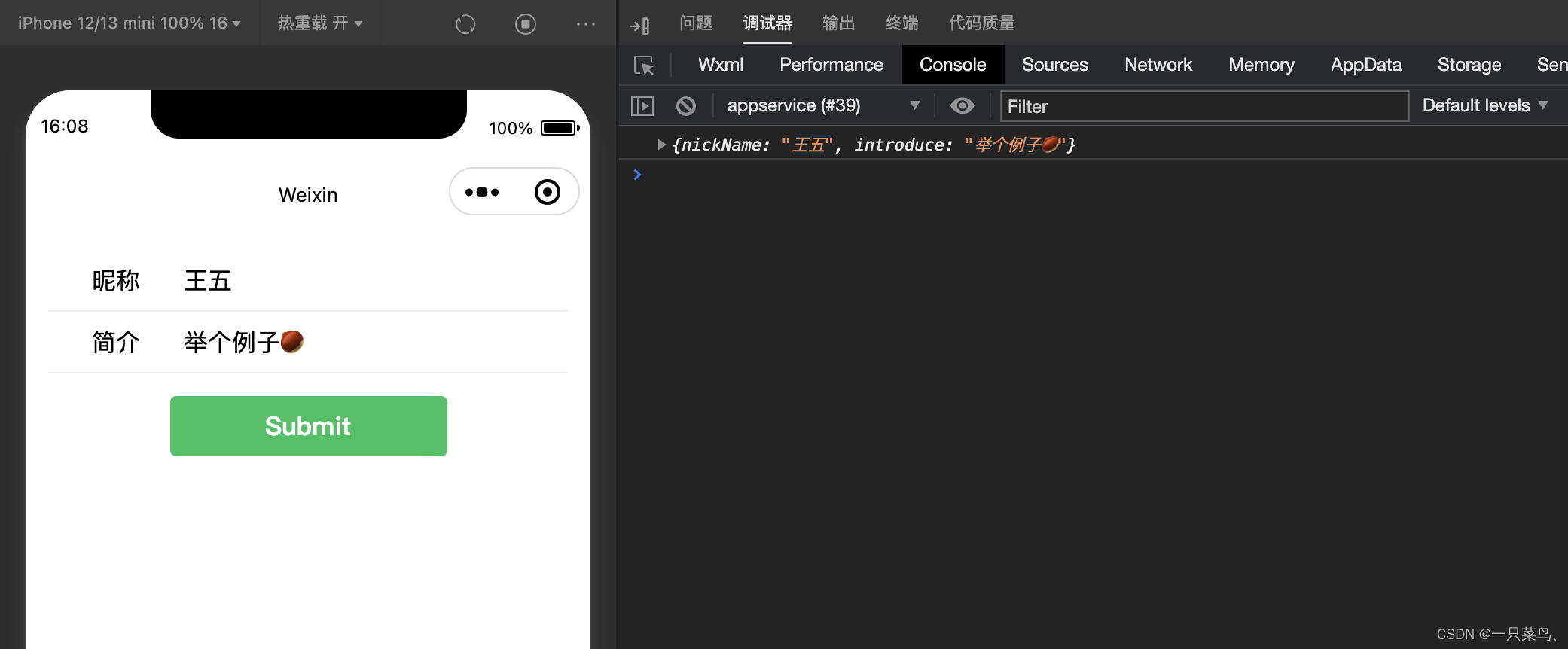Image resolution: width=1568 pixels, height=649 pixels.
Task: Switch to the 调试器 tab
Action: click(x=767, y=23)
